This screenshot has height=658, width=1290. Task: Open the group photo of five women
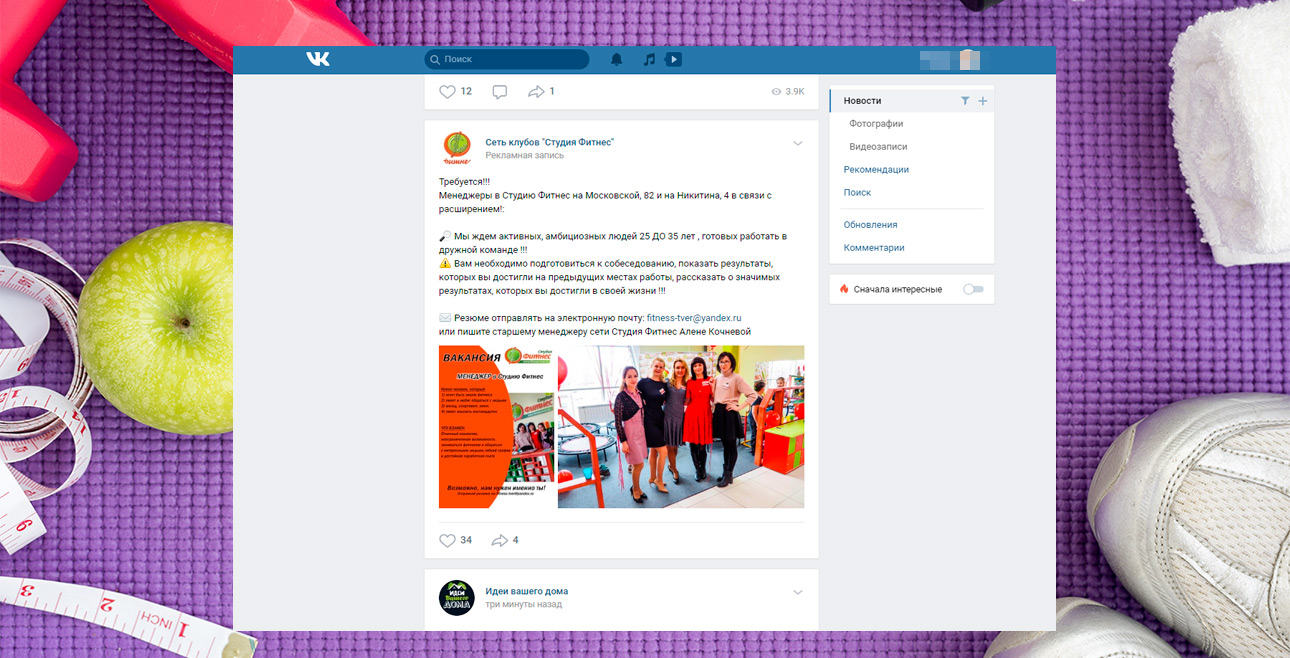[x=680, y=427]
